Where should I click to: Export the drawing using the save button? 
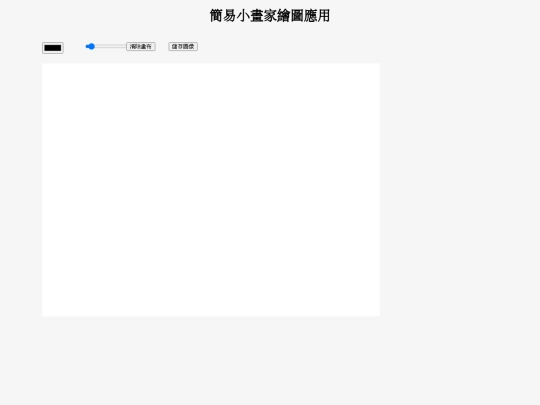(x=183, y=46)
